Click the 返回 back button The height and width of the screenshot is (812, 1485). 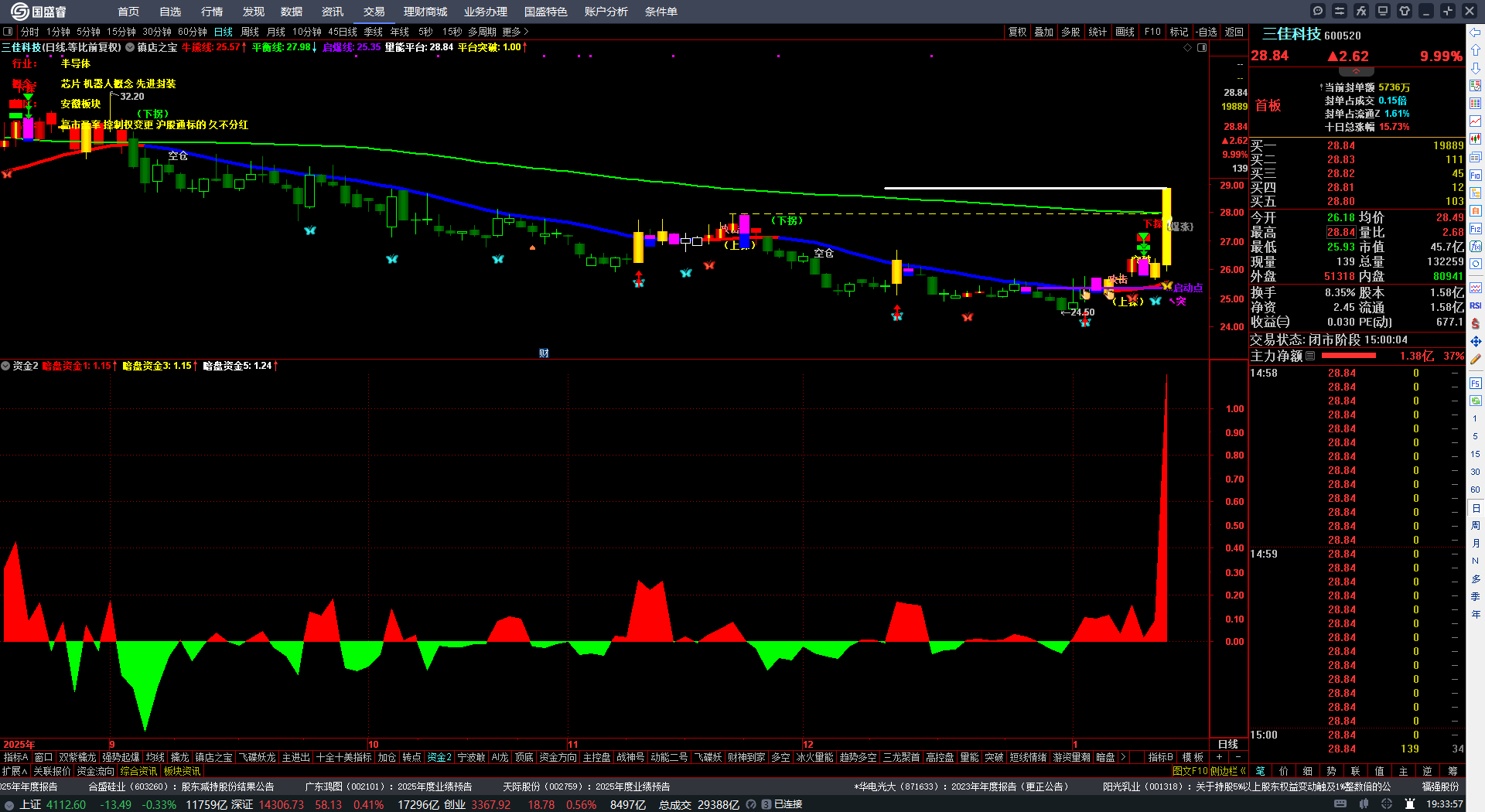tap(1234, 32)
